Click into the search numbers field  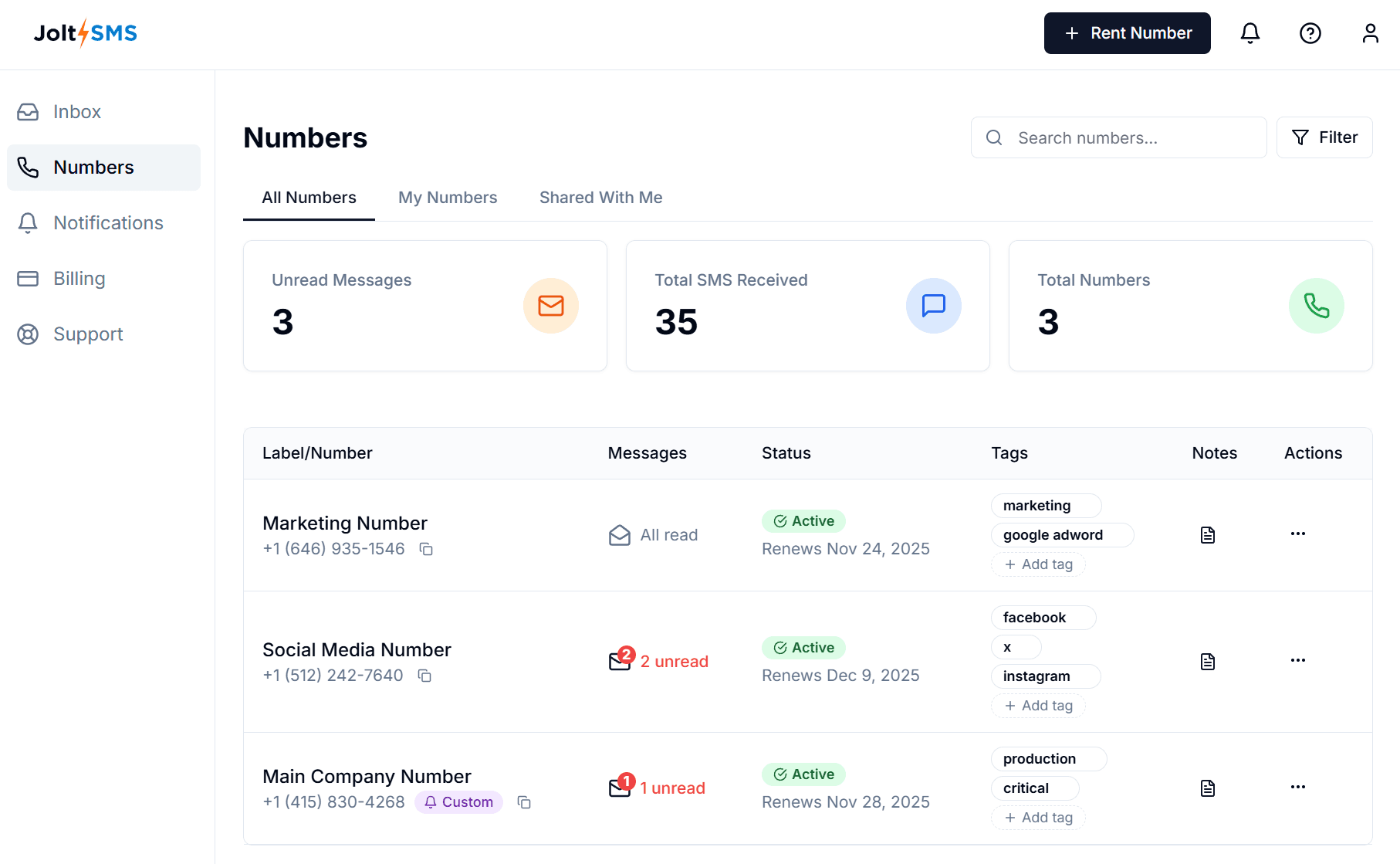click(1118, 137)
